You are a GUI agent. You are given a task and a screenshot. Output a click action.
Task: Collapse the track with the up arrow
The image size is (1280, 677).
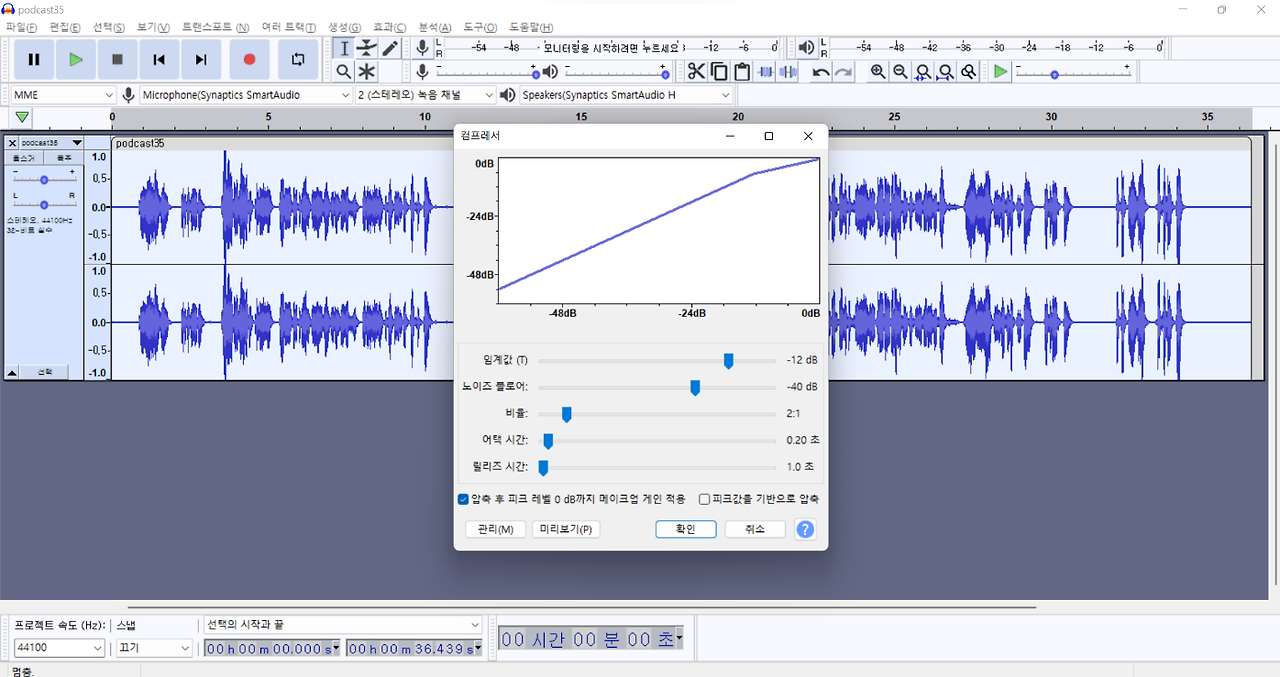[x=12, y=372]
